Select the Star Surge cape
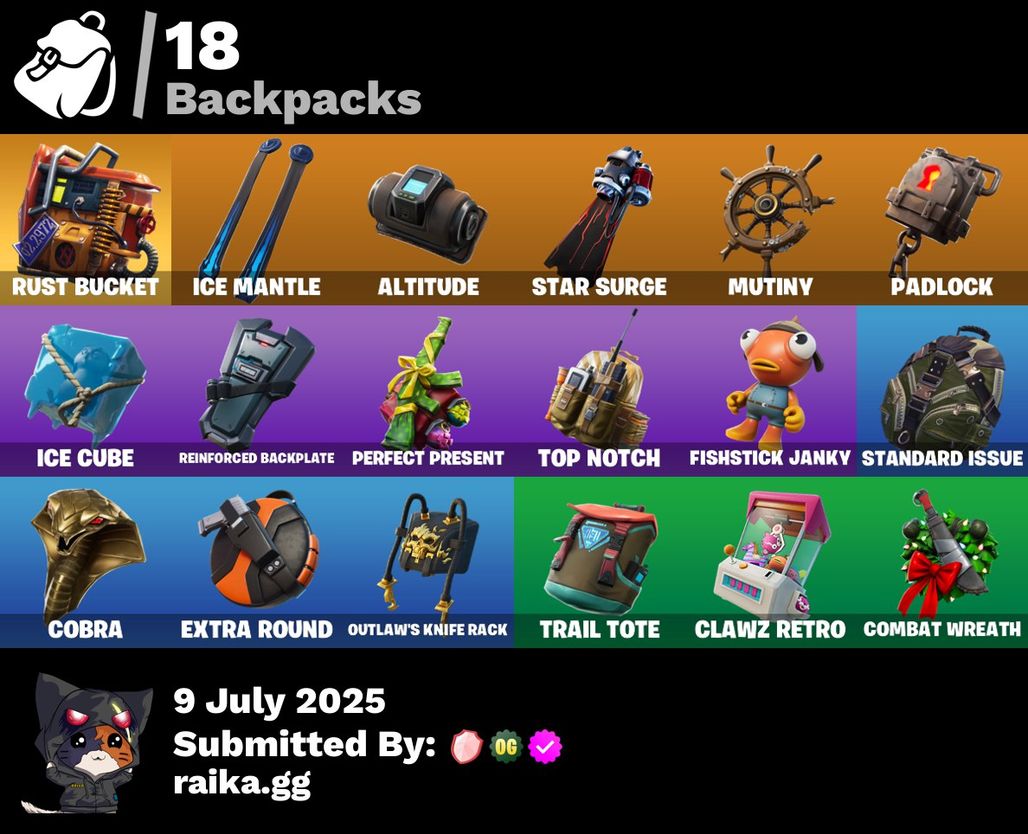Image resolution: width=1028 pixels, height=834 pixels. pos(599,220)
